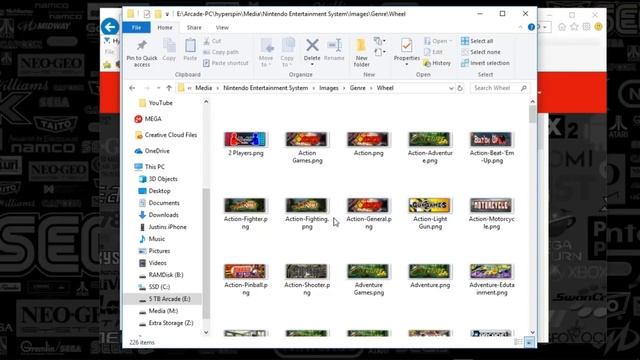Viewport: 640px width, 360px height.
Task: Select 5 TB Arcade (E:) drive
Action: coord(164,299)
